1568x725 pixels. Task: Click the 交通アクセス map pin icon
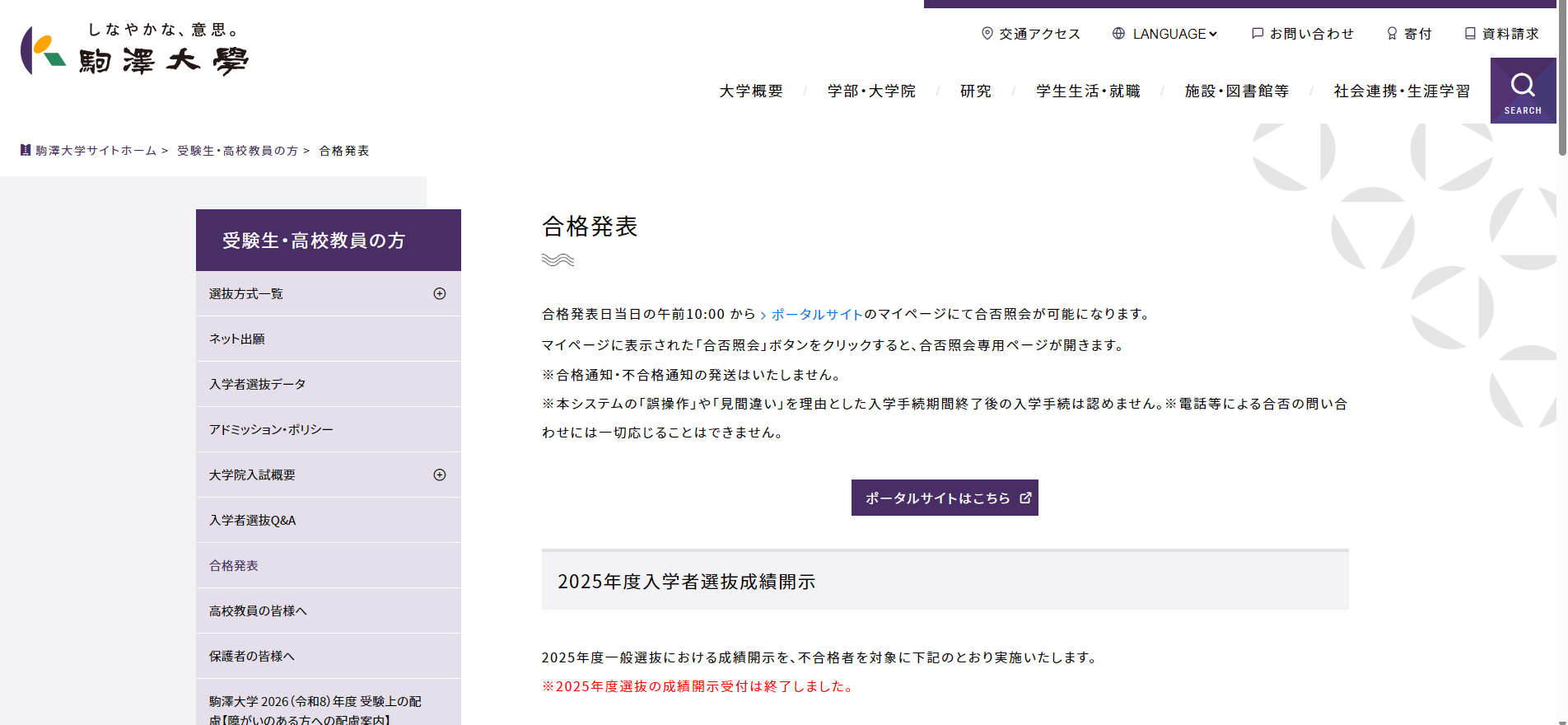click(x=987, y=33)
